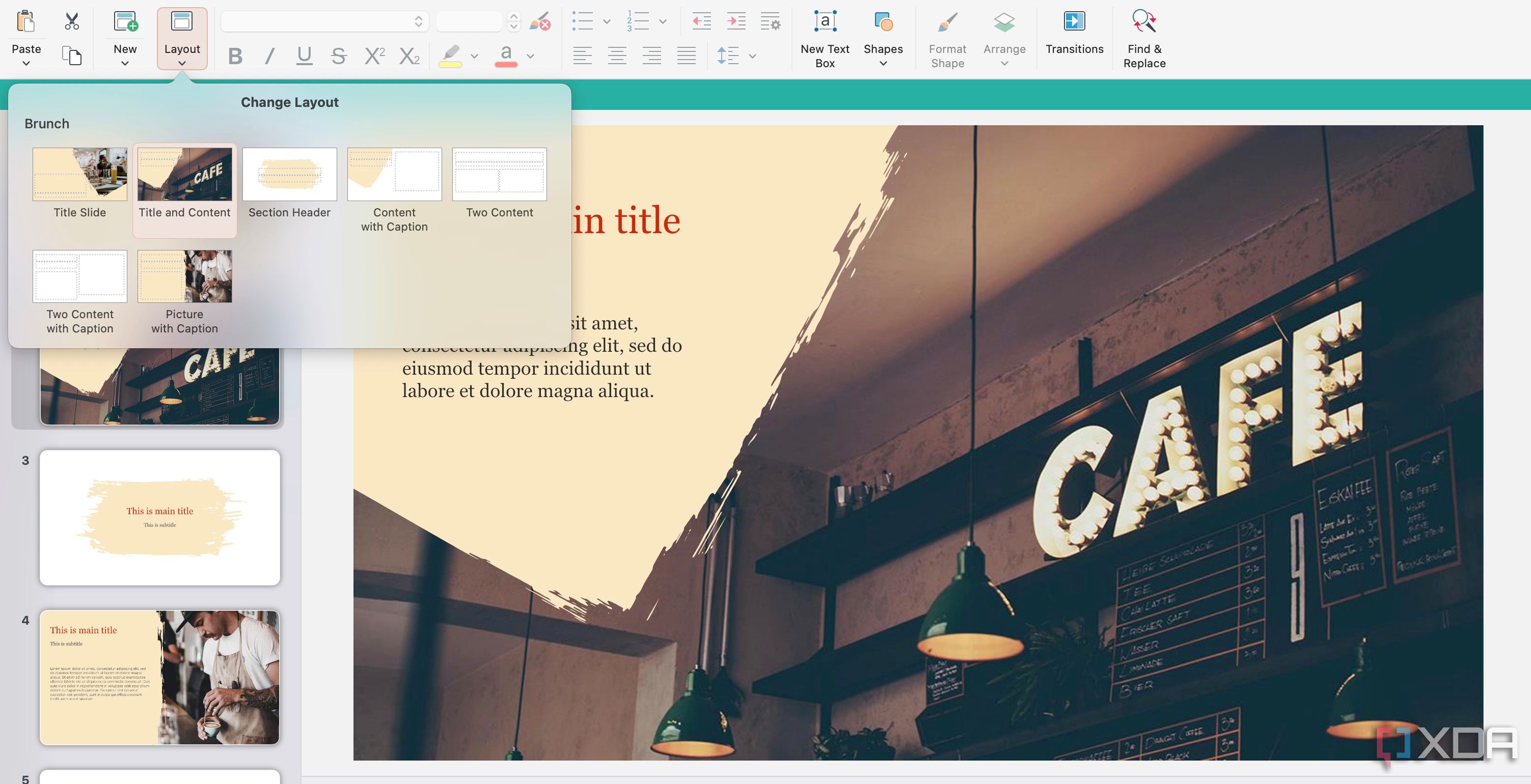Select the Two Content layout
Screen dimensions: 1531x784
point(499,183)
